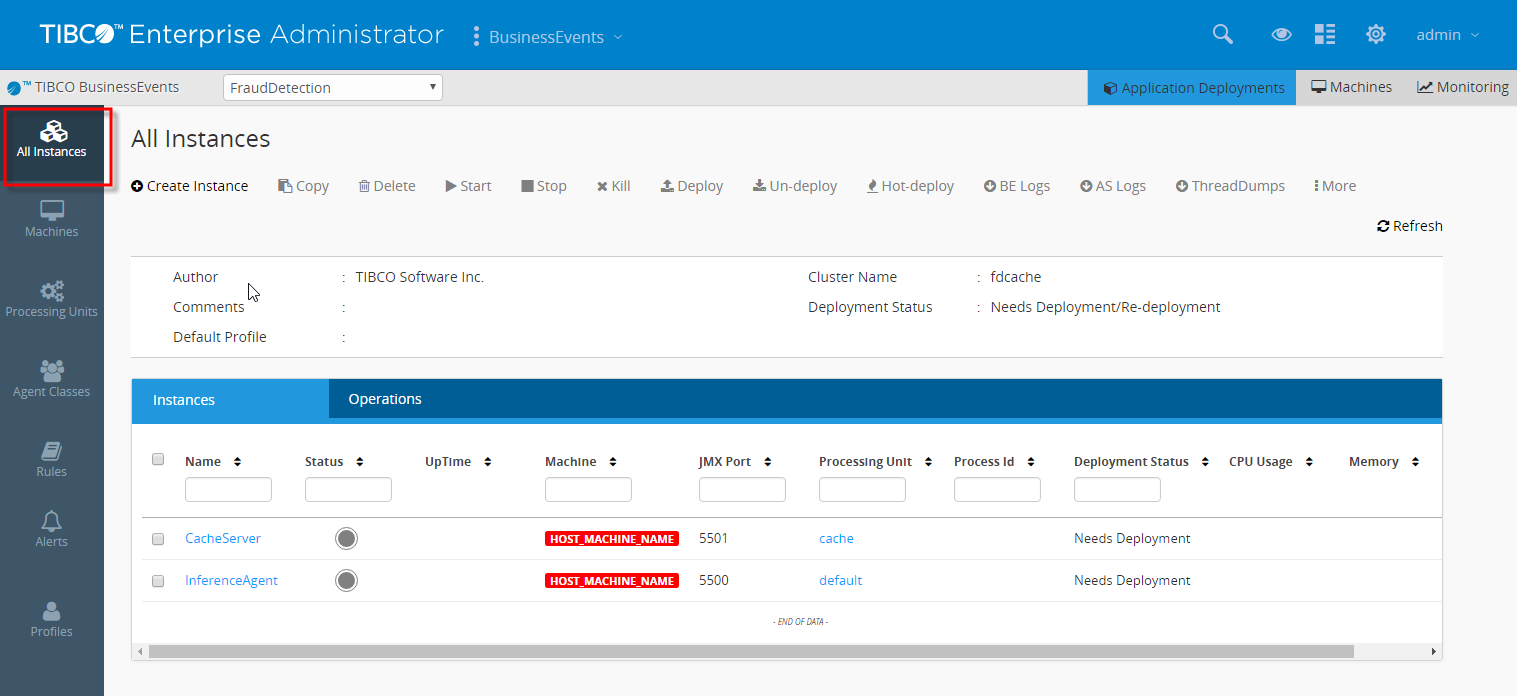1517x696 pixels.
Task: Open Alerts bell in the sidebar
Action: tap(52, 529)
